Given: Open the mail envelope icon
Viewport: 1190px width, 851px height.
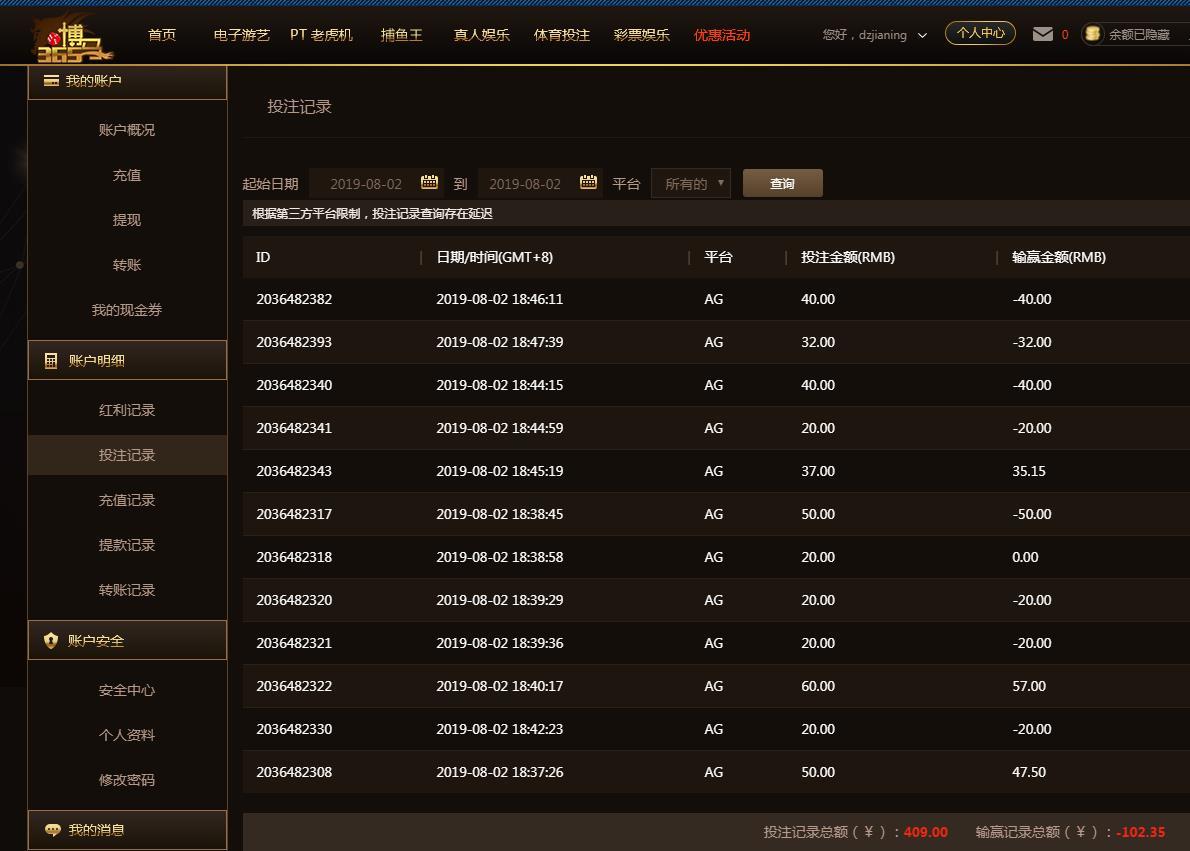Looking at the screenshot, I should coord(1043,34).
